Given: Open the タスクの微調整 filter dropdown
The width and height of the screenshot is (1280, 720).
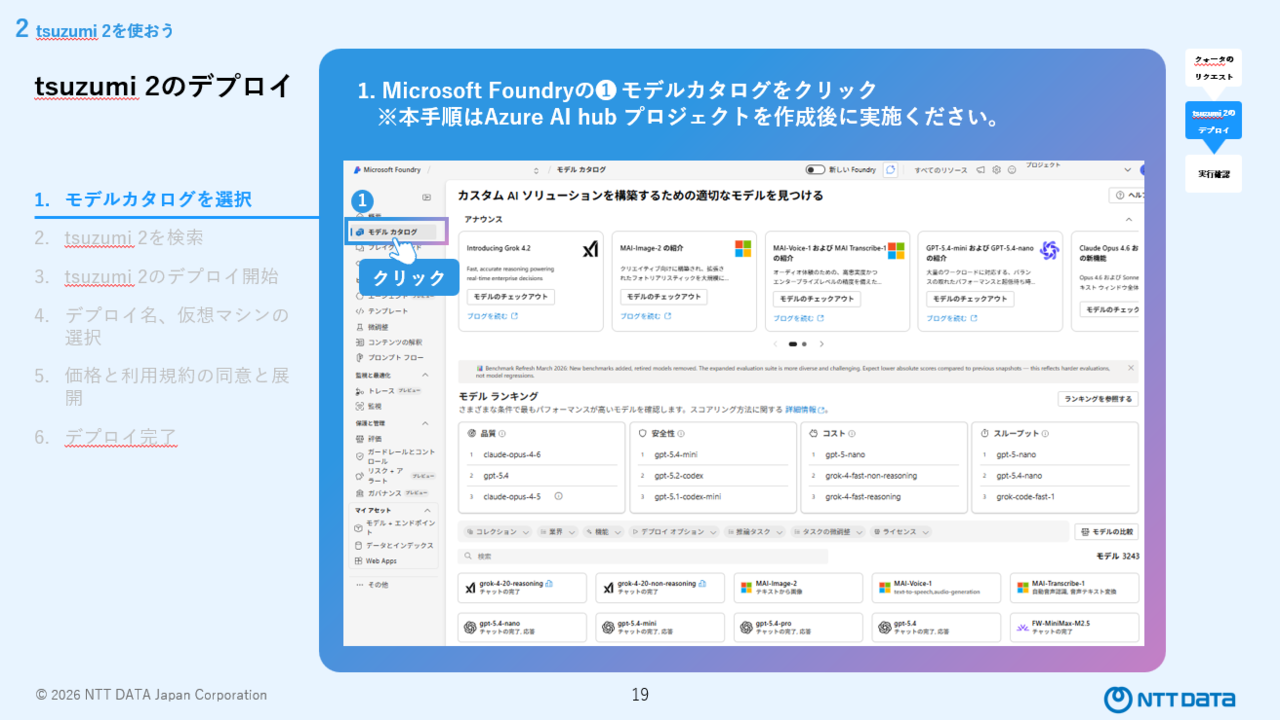Looking at the screenshot, I should point(828,532).
